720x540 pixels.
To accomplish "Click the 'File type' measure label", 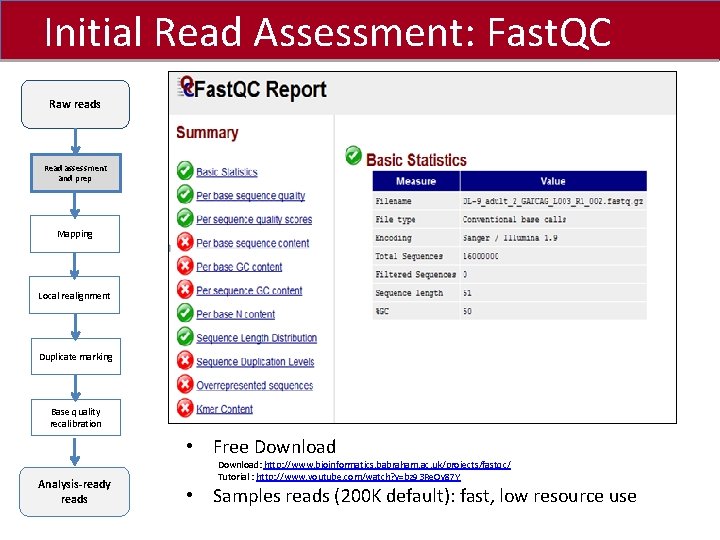I will pyautogui.click(x=395, y=219).
